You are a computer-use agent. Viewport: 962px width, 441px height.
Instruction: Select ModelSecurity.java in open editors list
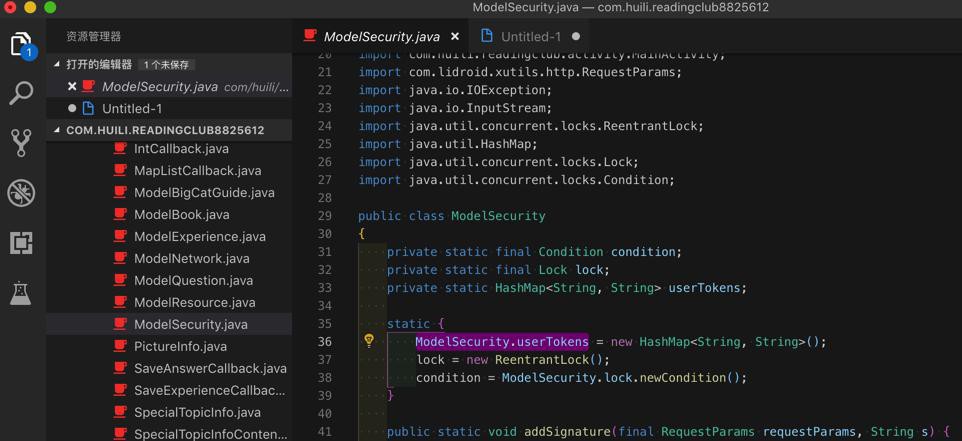point(169,86)
